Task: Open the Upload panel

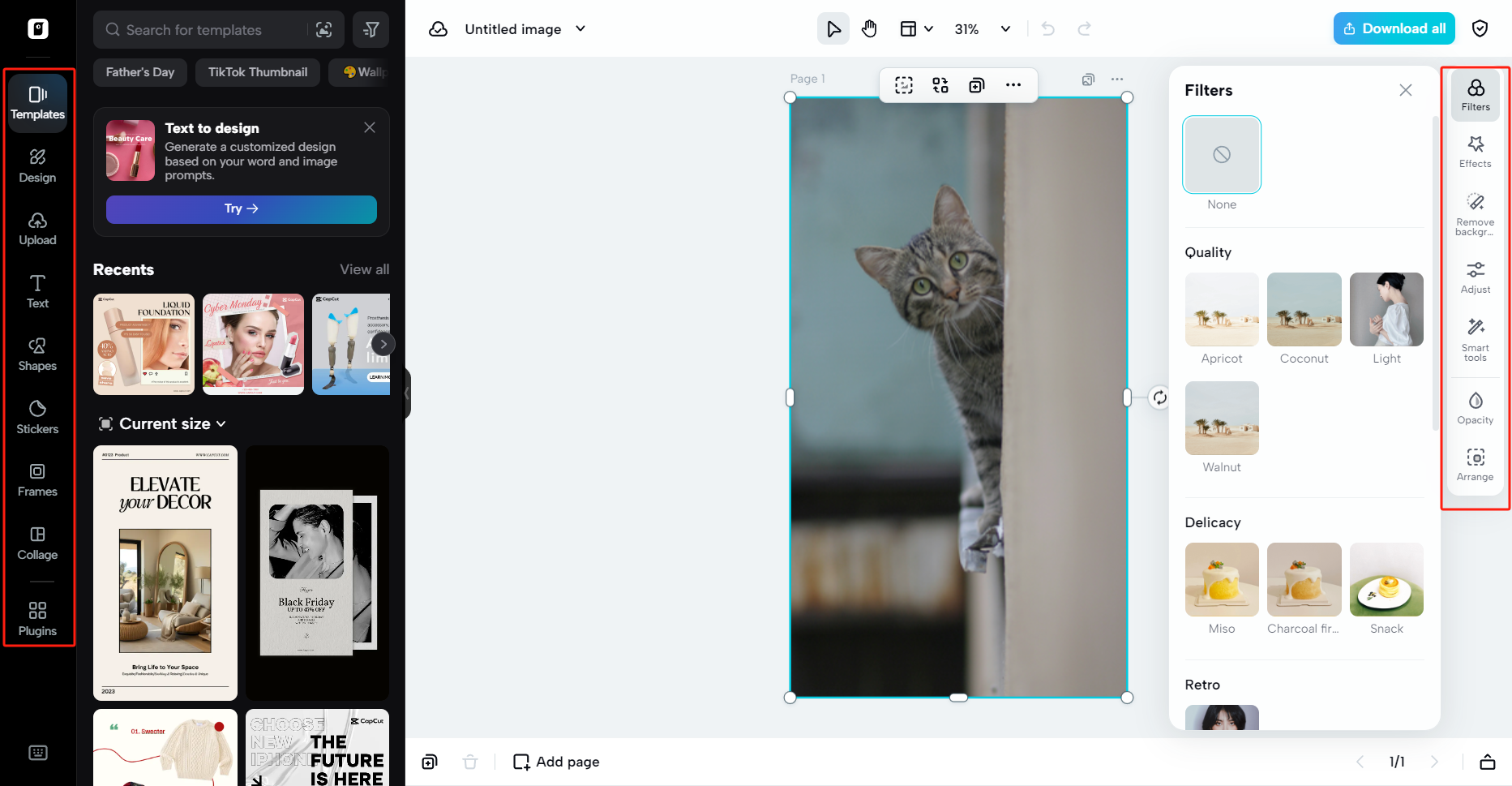Action: tap(37, 228)
